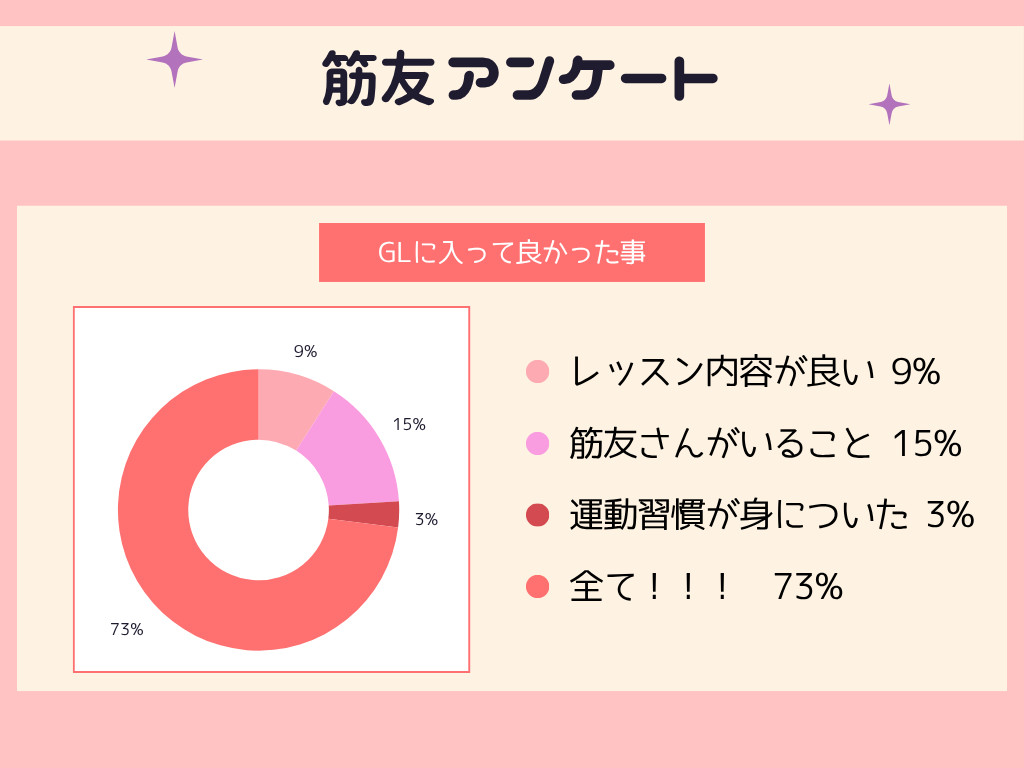This screenshot has height=768, width=1024.
Task: Click the violet-pink legend dot for 筋友さんがいること
Action: 537,443
